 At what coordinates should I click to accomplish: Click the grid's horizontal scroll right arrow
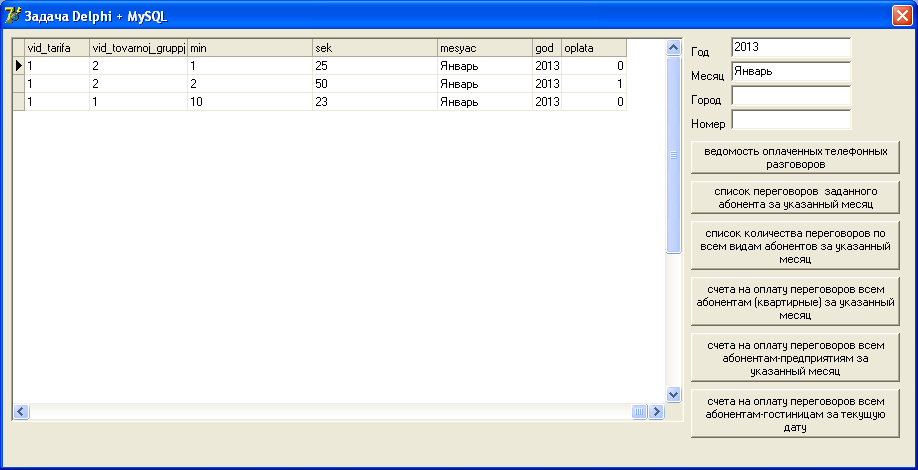point(656,411)
